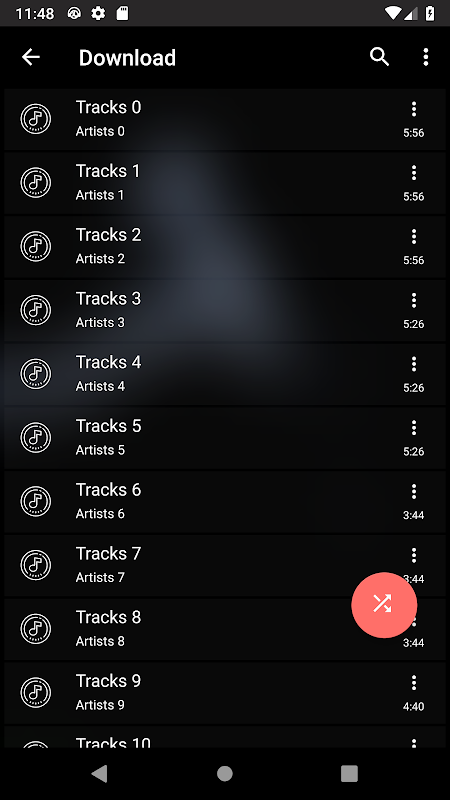Select the Tracks 6 list item
The height and width of the screenshot is (800, 450).
[x=225, y=502]
